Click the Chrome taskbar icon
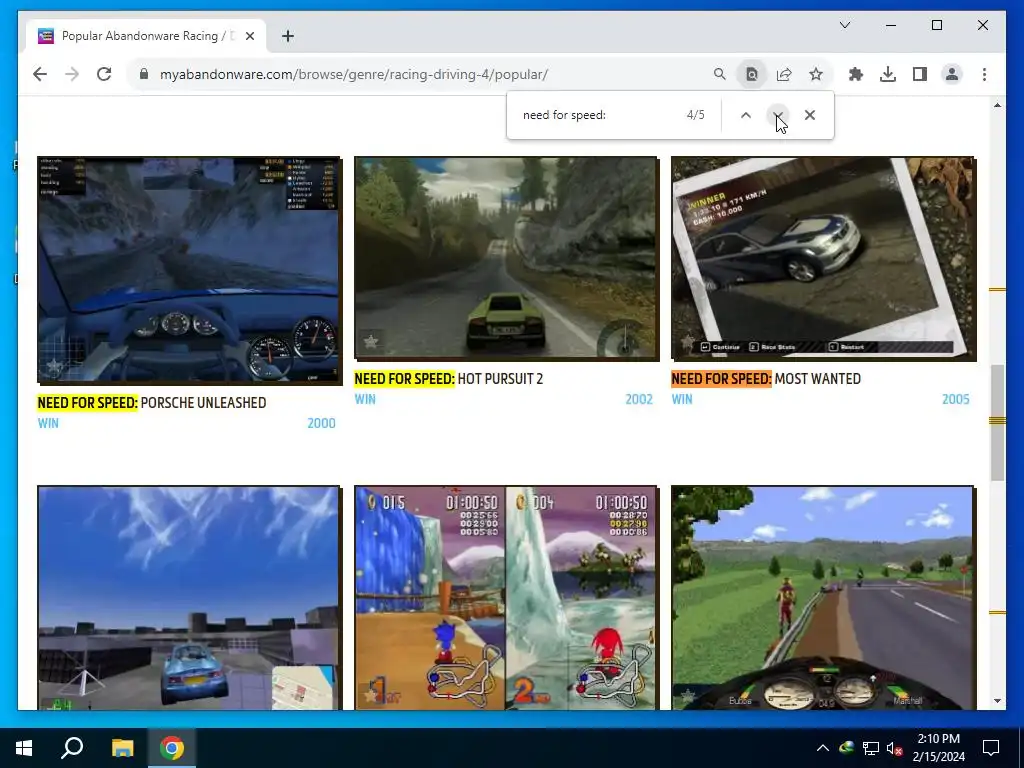 pyautogui.click(x=172, y=748)
